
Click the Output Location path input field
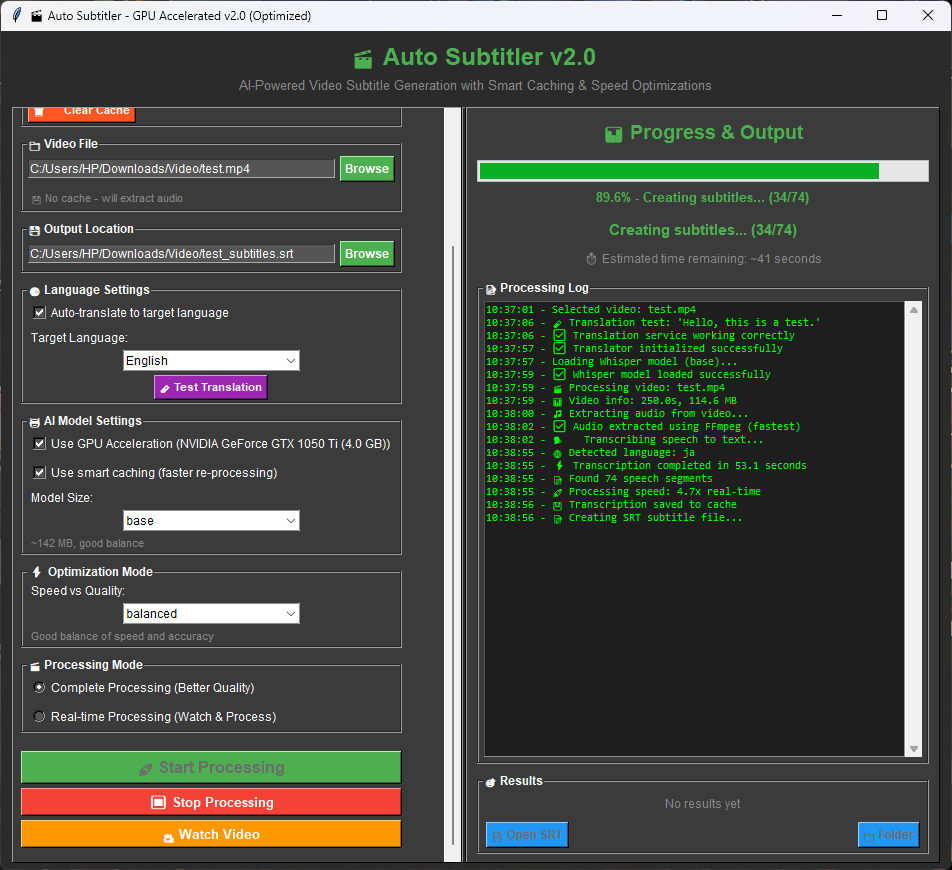point(182,254)
